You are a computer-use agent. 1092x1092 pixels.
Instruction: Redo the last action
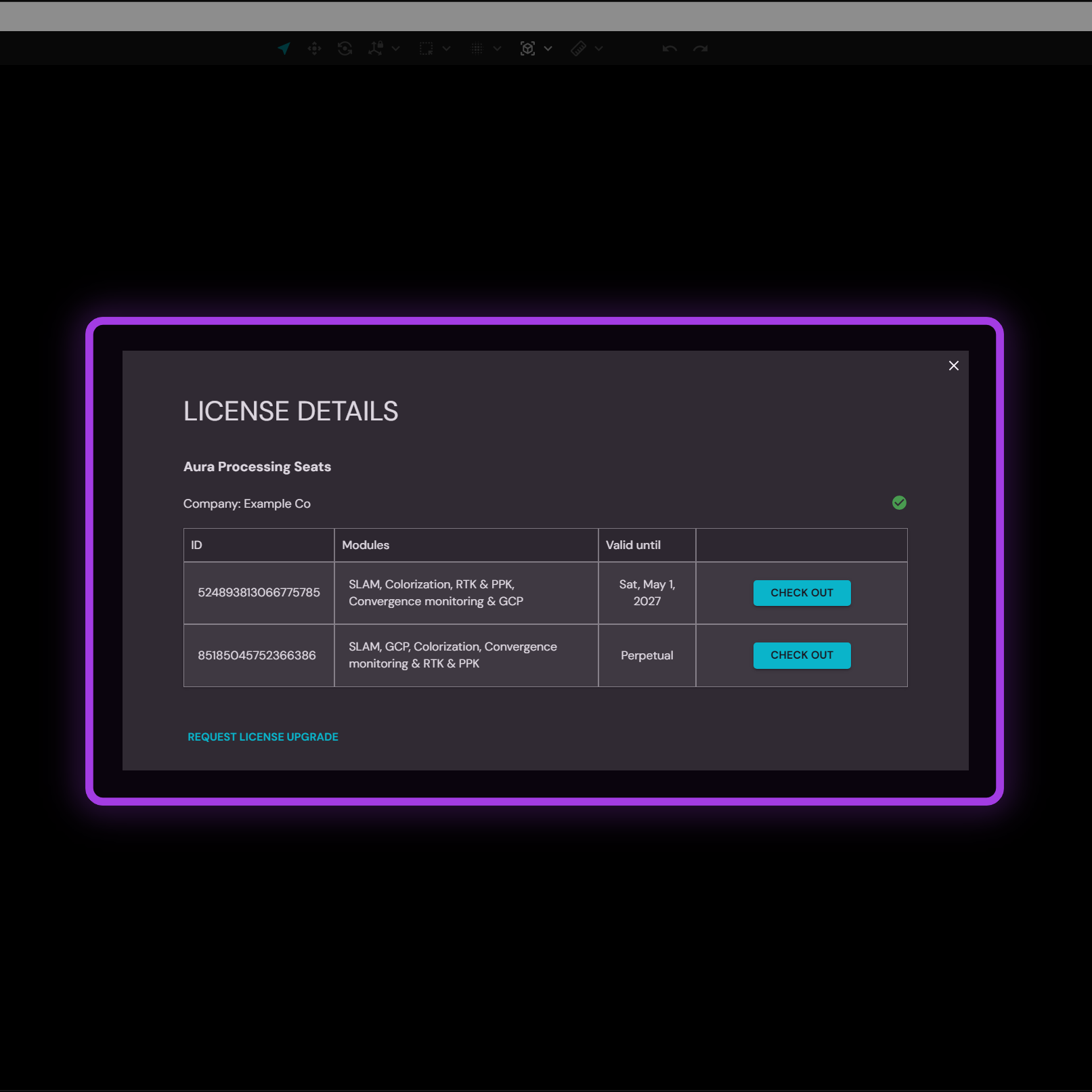(x=701, y=49)
